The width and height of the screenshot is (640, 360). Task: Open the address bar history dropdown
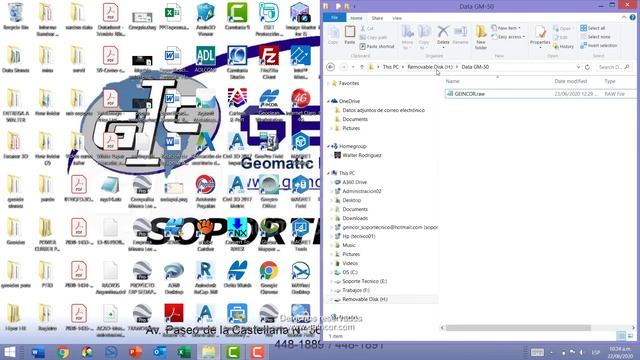(578, 67)
